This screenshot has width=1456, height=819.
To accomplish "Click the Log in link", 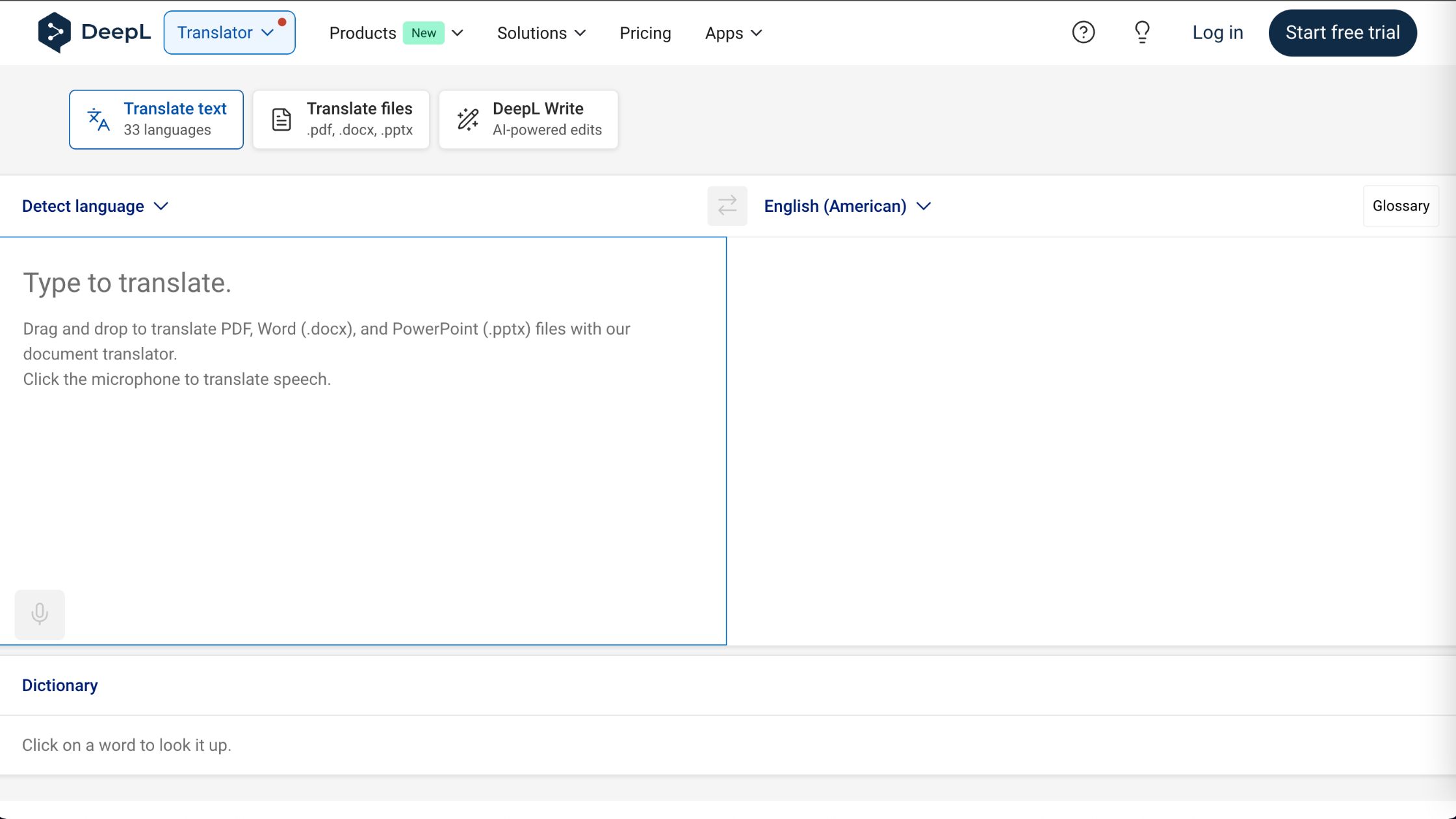I will [x=1217, y=32].
